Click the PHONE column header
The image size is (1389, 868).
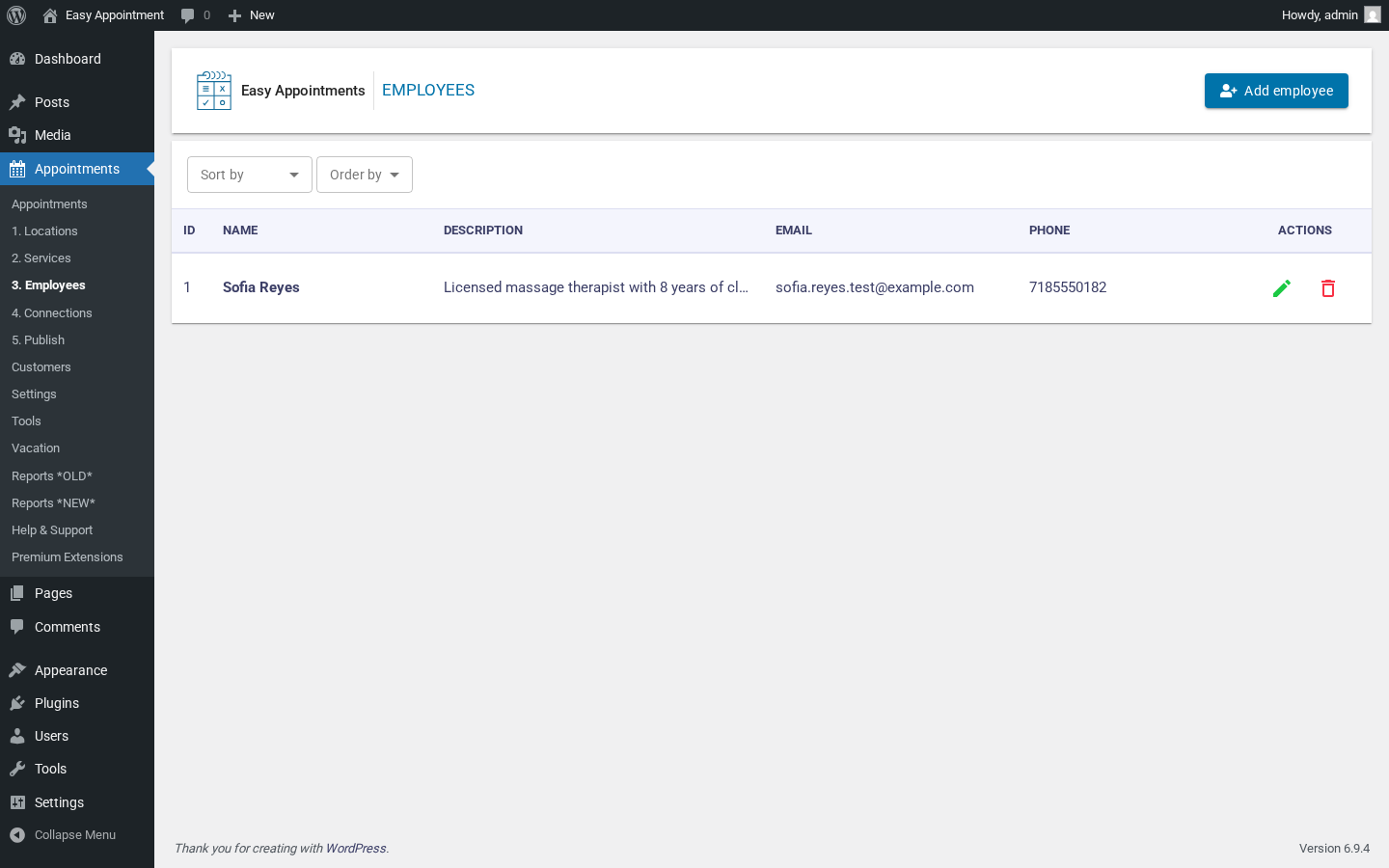click(1049, 231)
